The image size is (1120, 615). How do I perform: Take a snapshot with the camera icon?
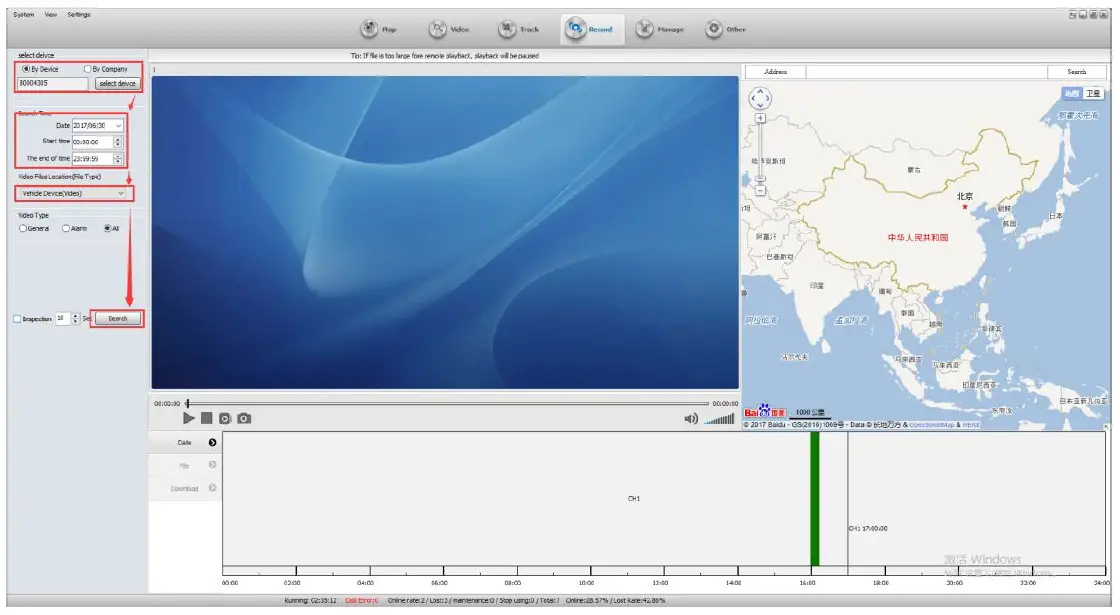pyautogui.click(x=243, y=418)
